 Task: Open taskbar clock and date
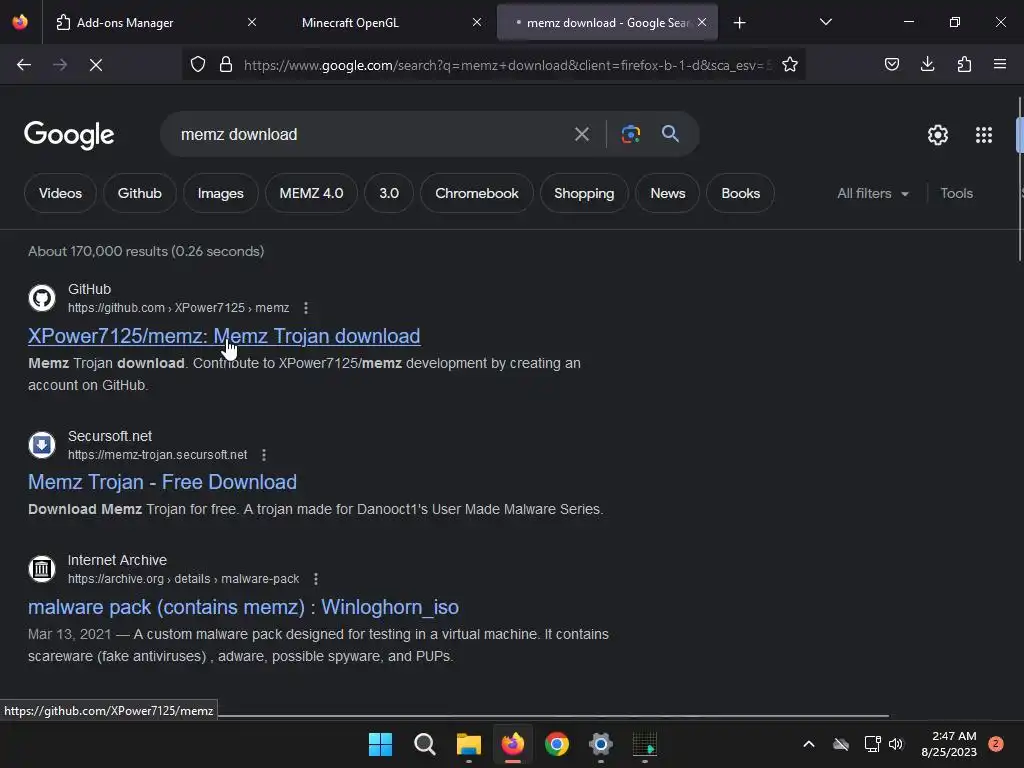click(949, 744)
